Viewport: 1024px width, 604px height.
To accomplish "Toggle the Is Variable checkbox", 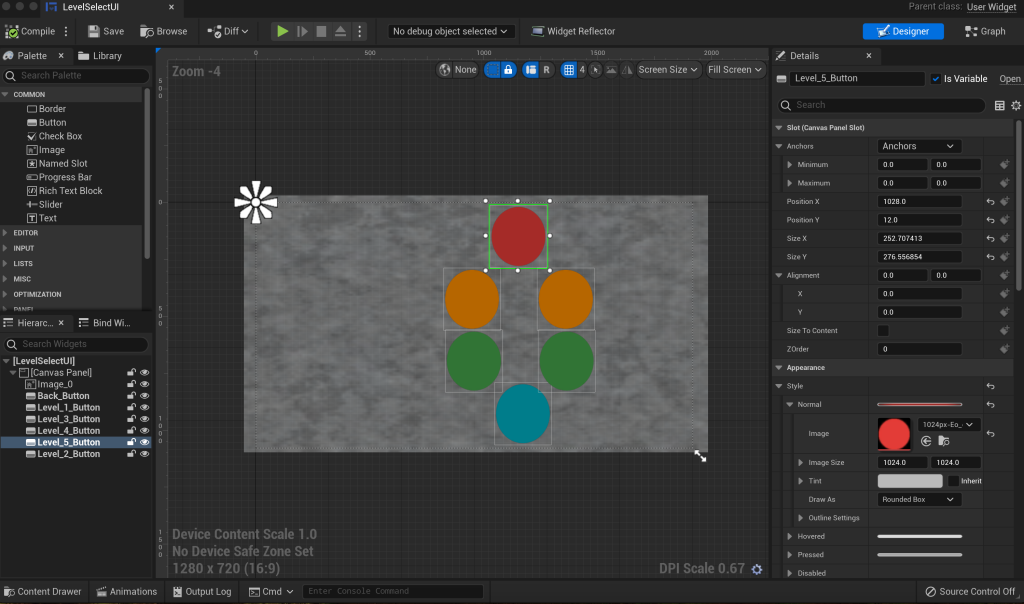I will (x=936, y=79).
